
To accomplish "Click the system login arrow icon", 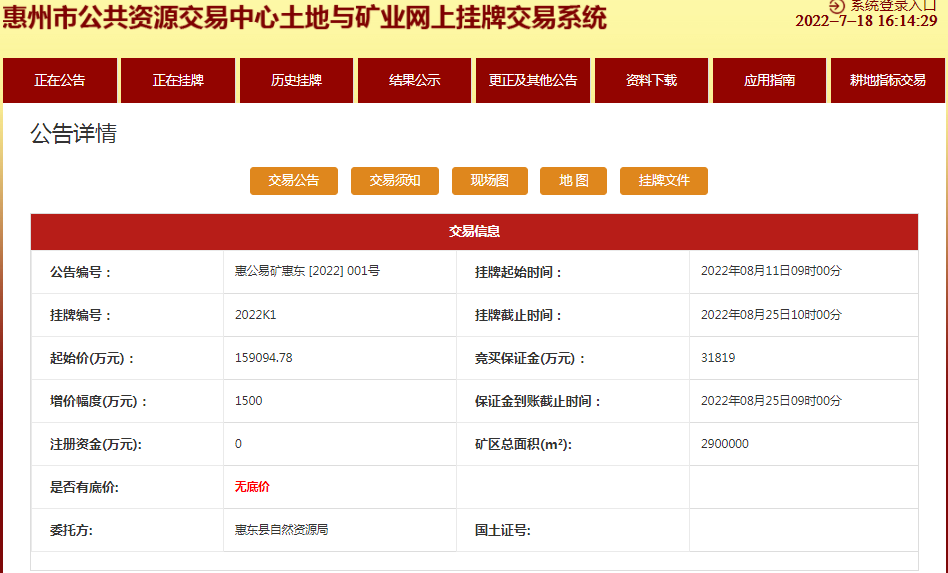I will pyautogui.click(x=837, y=6).
